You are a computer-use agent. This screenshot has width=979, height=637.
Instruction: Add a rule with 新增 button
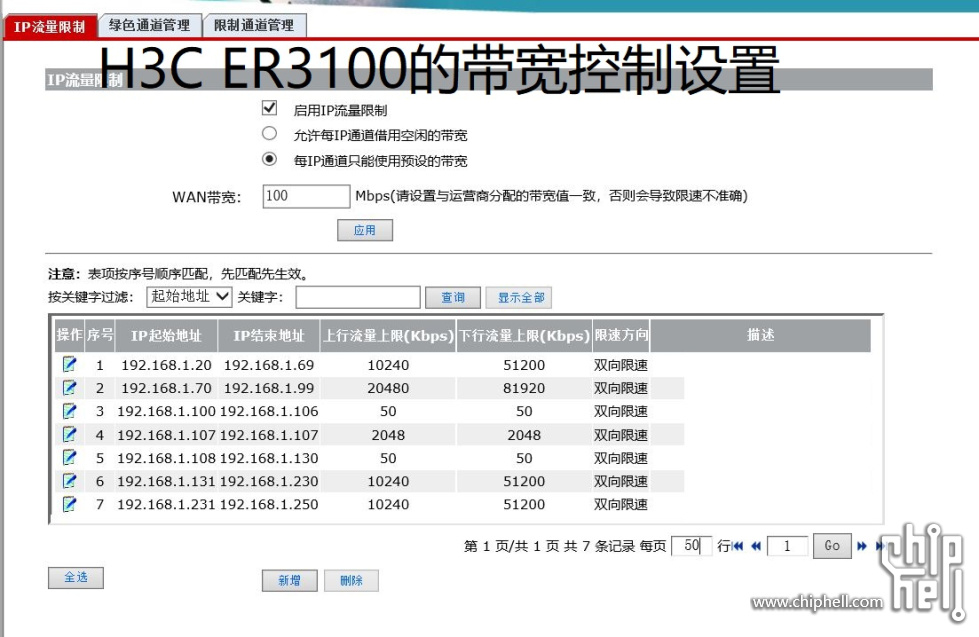click(x=289, y=580)
